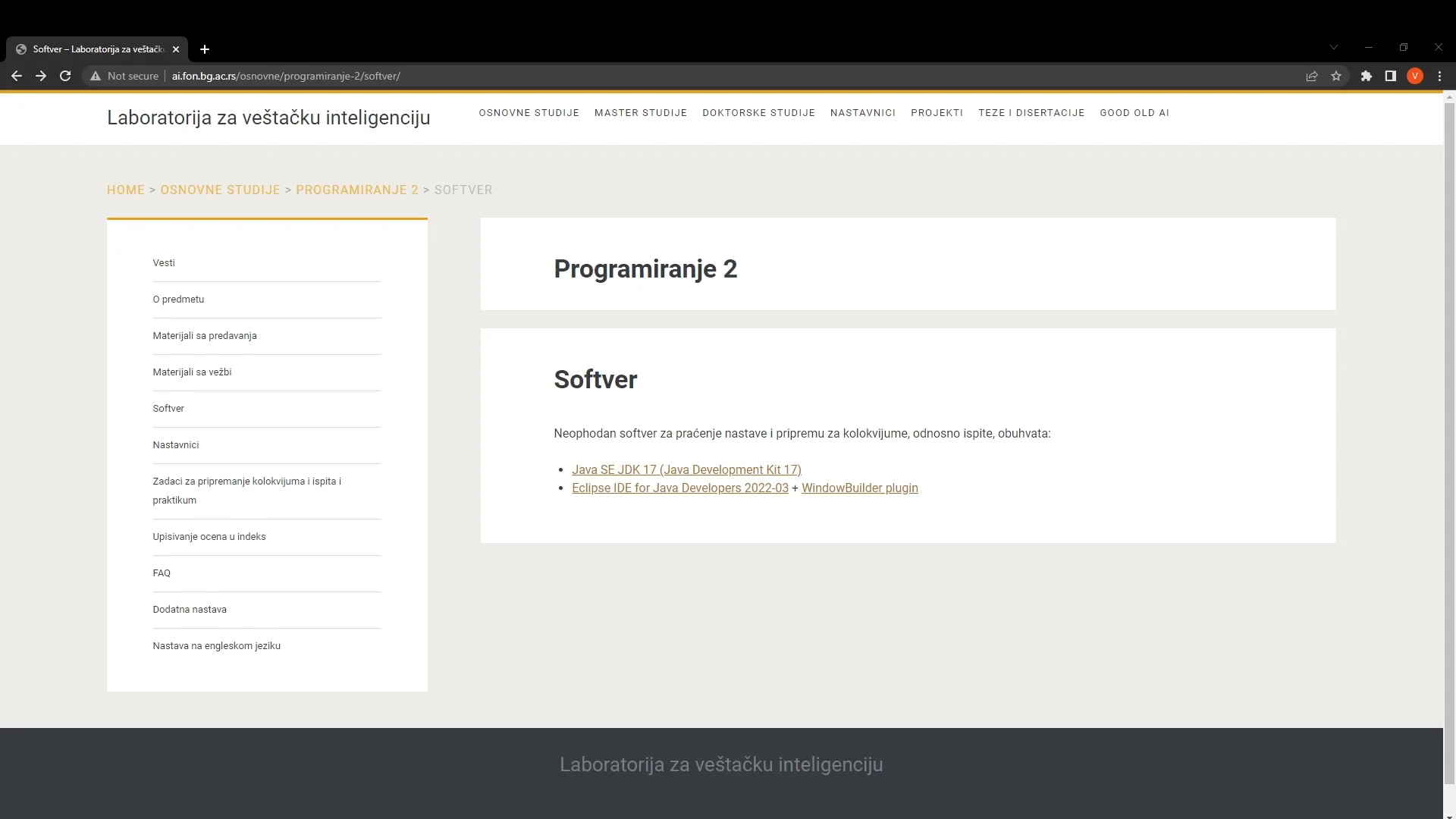The image size is (1456, 819).
Task: Open Java SE JDK 17 link
Action: tap(686, 470)
